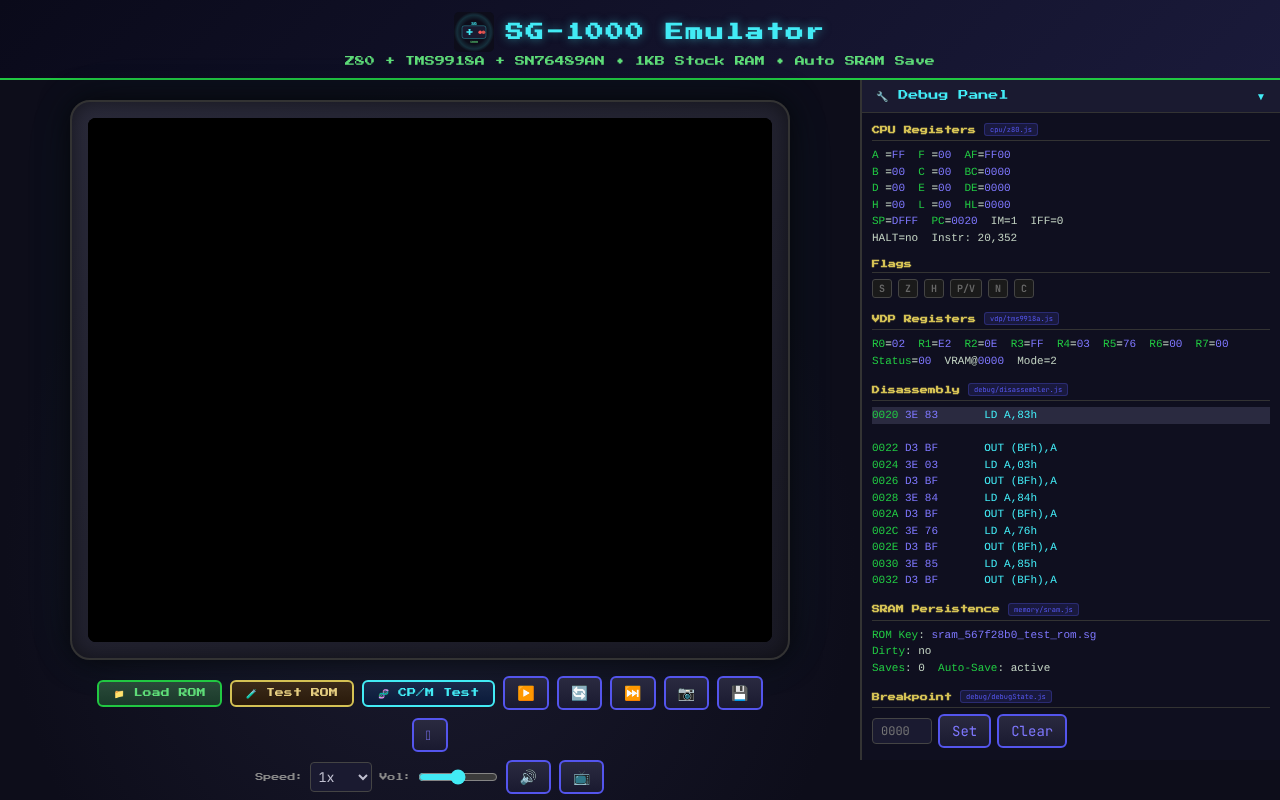
Task: Select disassembly line 0028 LD A,84h
Action: [1071, 498]
